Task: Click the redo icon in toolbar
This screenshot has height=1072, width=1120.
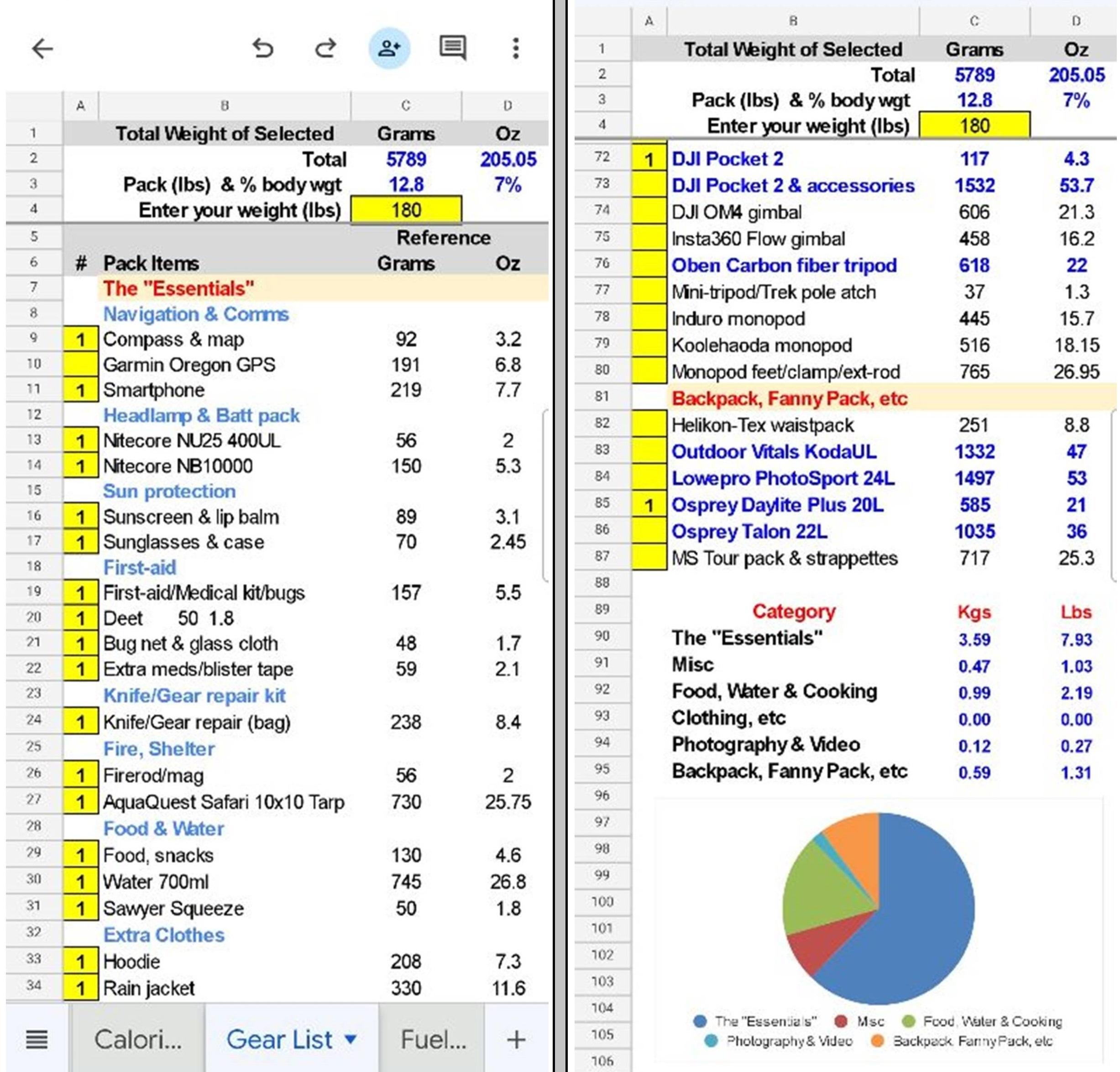Action: point(320,35)
